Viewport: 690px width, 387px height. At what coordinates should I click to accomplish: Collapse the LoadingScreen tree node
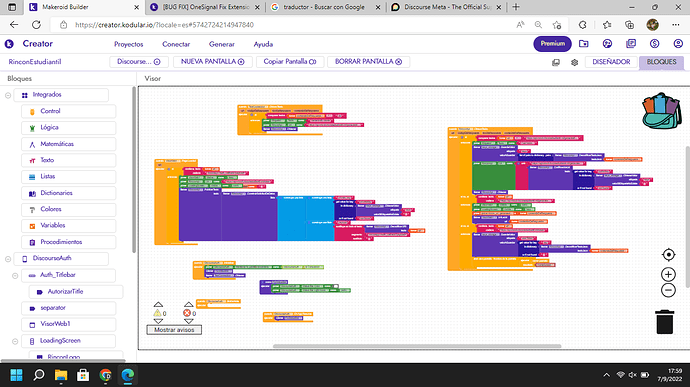click(x=15, y=341)
